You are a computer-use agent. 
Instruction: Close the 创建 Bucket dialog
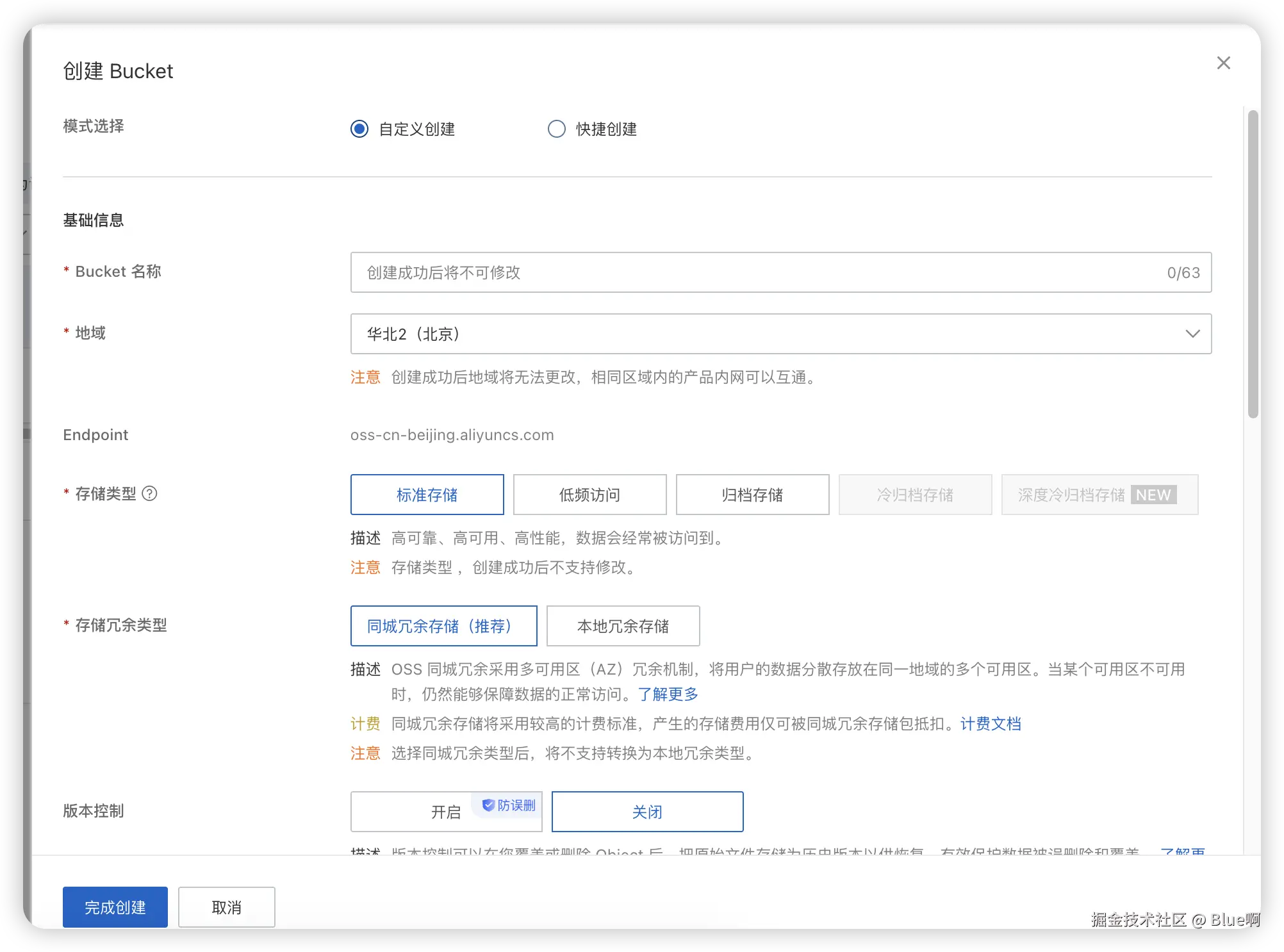pos(1223,63)
